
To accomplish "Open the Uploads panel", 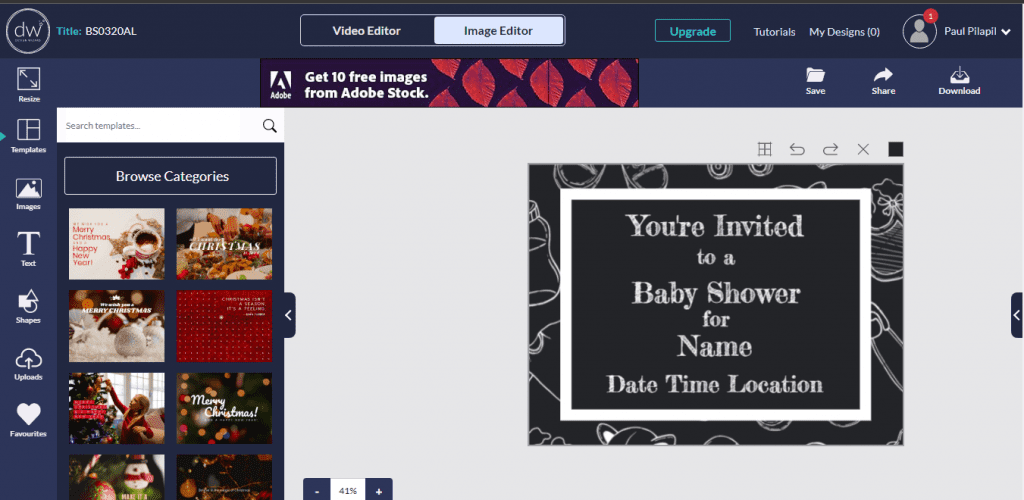I will [x=28, y=361].
